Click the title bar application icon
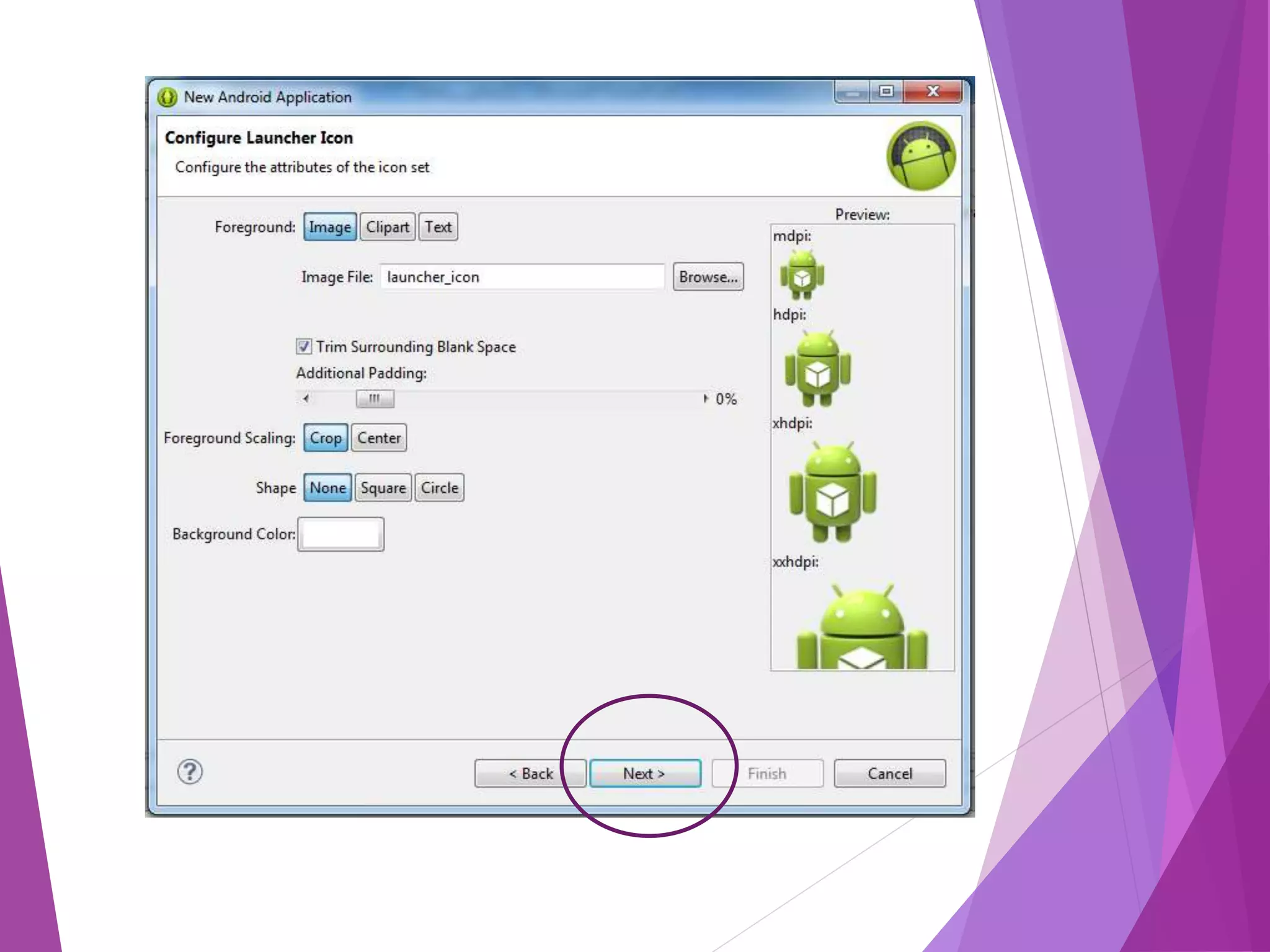Image resolution: width=1270 pixels, height=952 pixels. coord(167,97)
